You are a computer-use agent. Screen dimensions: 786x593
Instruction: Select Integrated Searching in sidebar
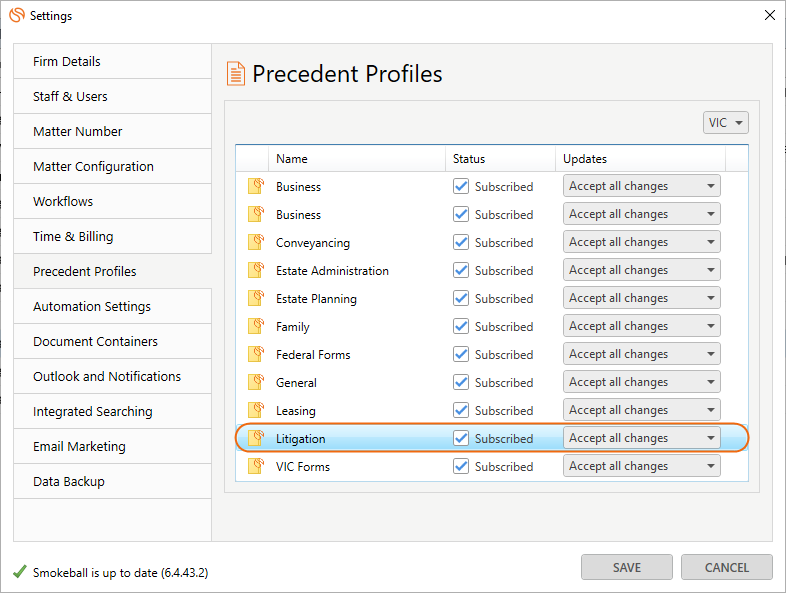click(x=112, y=412)
